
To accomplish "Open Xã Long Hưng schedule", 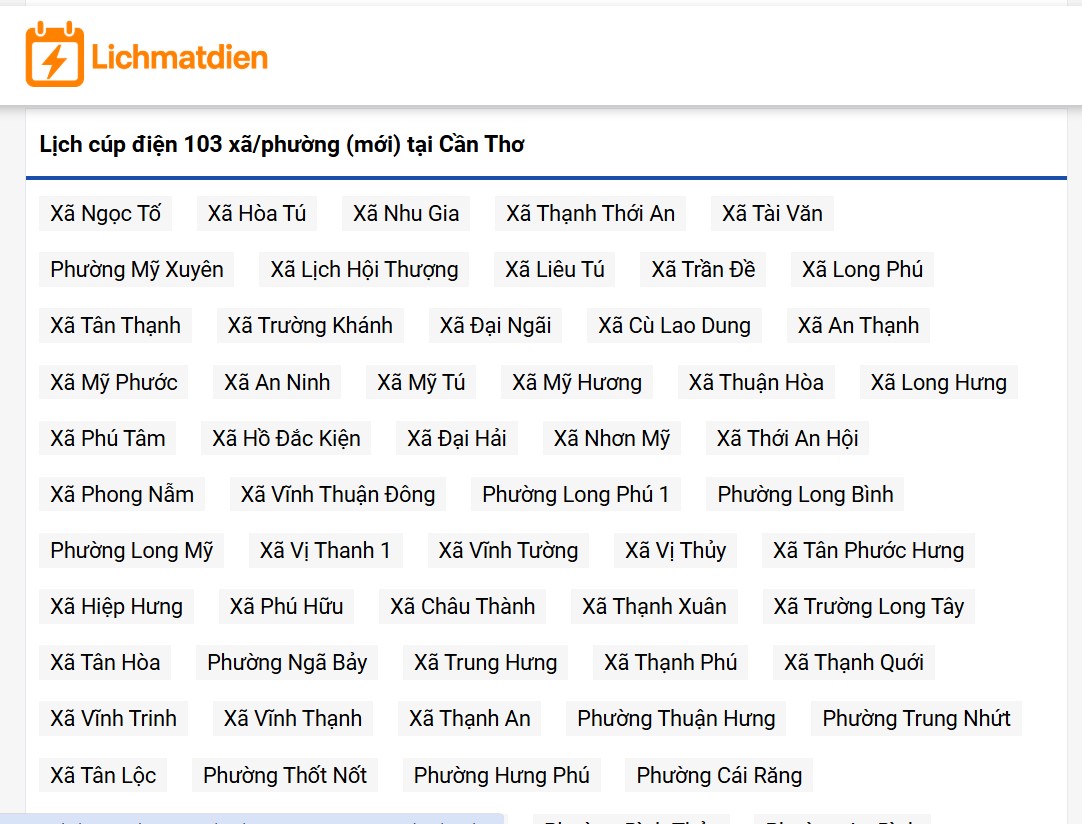I will tap(938, 382).
